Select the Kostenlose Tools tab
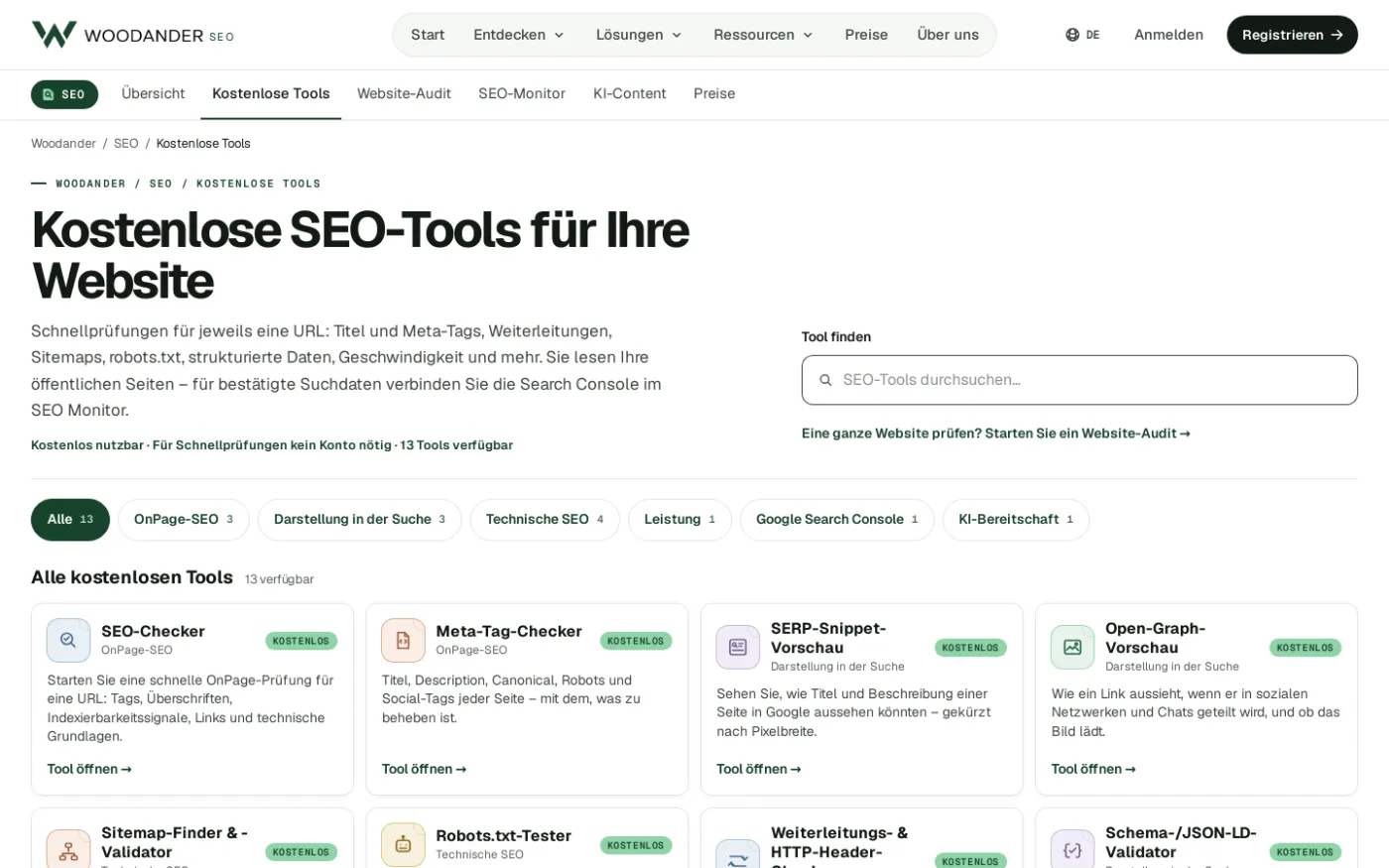 (271, 93)
